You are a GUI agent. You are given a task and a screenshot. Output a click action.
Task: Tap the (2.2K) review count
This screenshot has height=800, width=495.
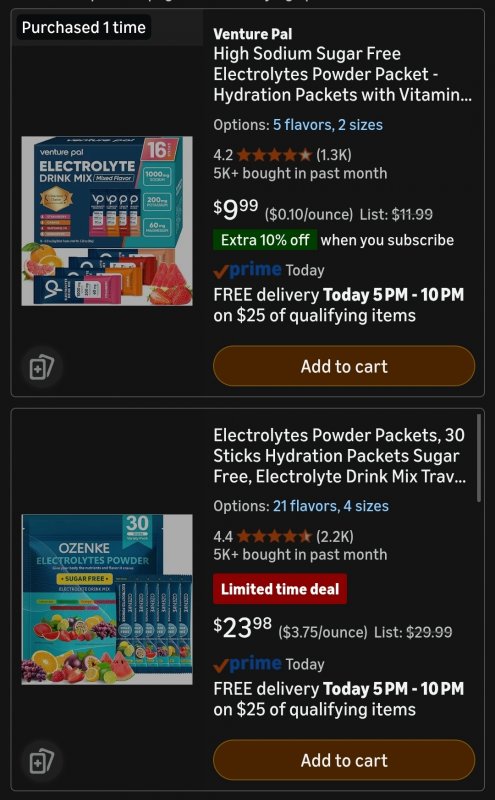[335, 536]
